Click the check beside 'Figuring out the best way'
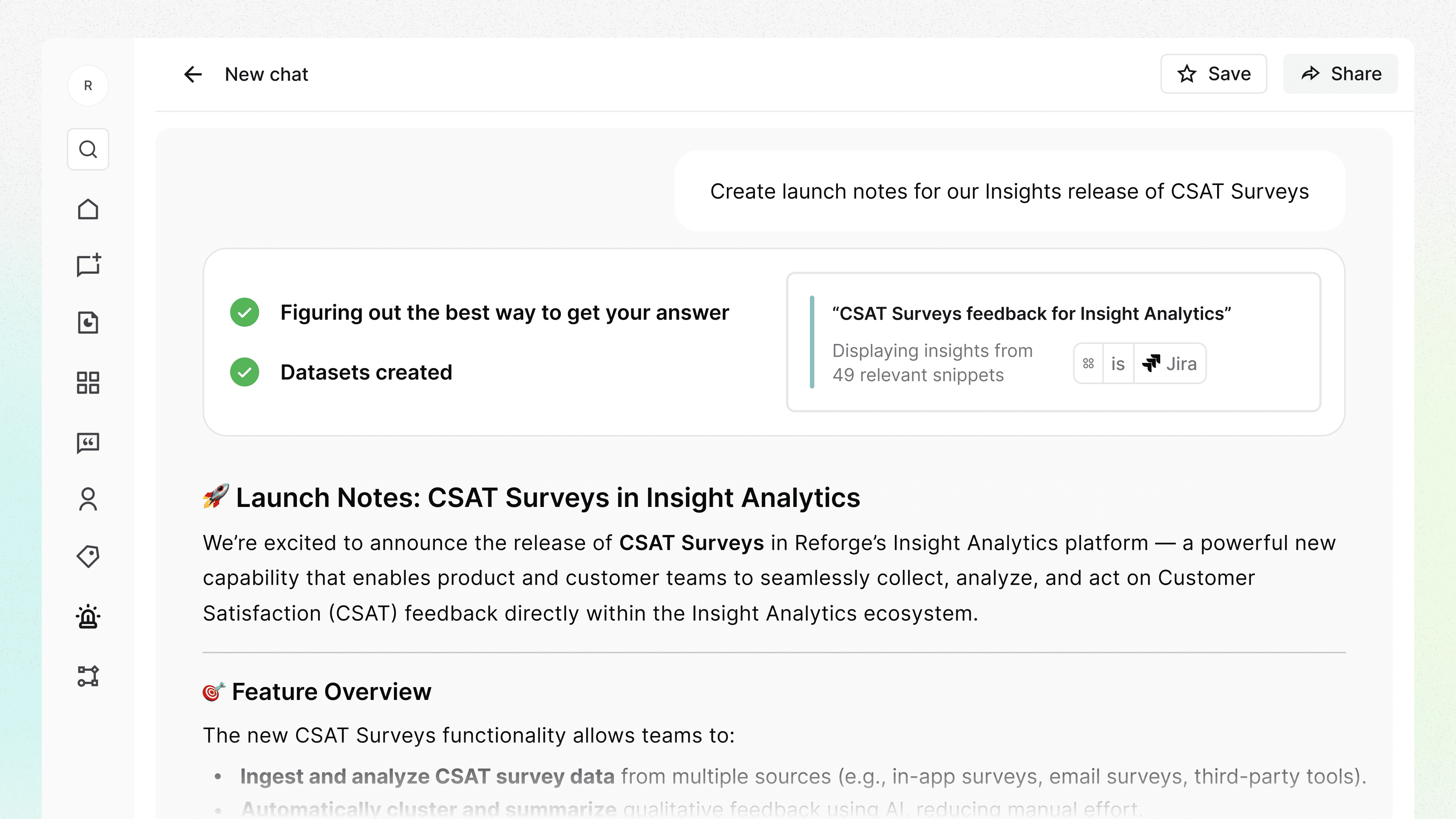The height and width of the screenshot is (819, 1456). 244,312
